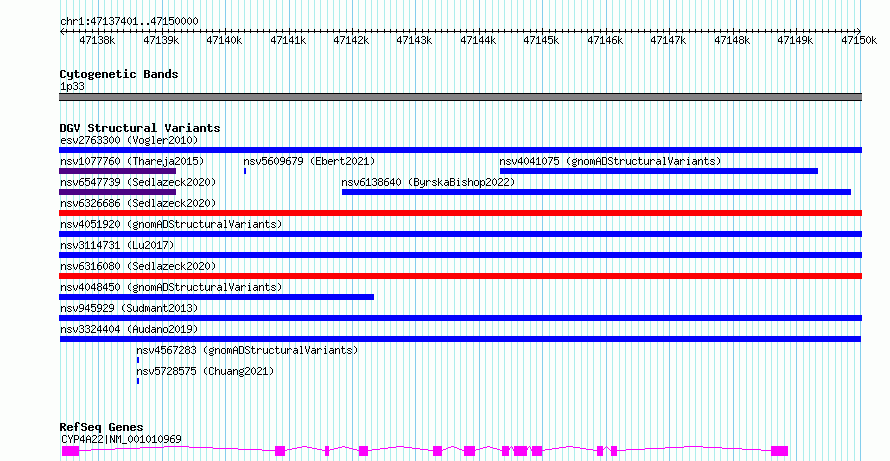Open nsv945929 (Sudmant2013) label
Screen dimensions: 890x461
coord(129,308)
